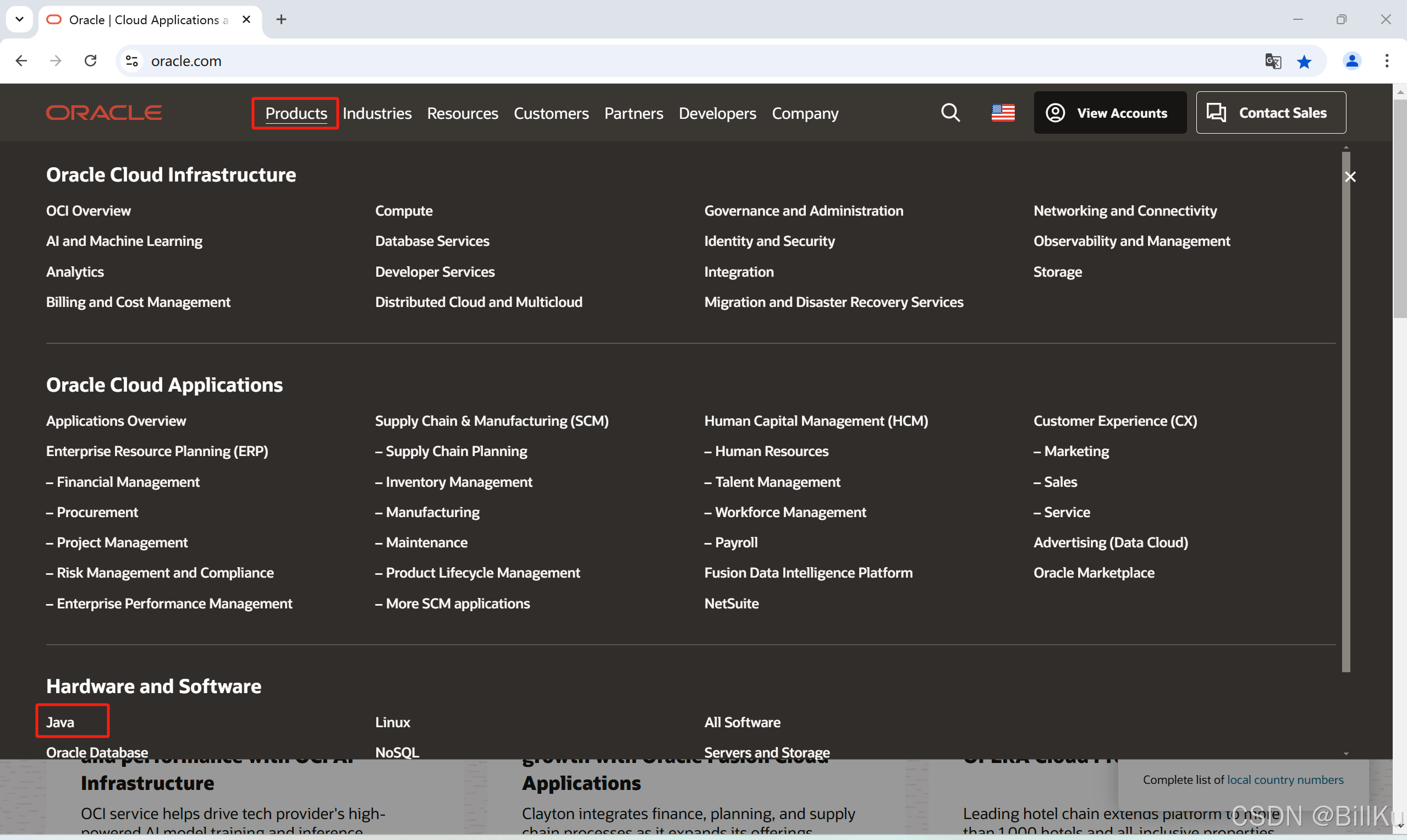This screenshot has width=1407, height=840.
Task: Open a new browser tab
Action: coord(281,19)
